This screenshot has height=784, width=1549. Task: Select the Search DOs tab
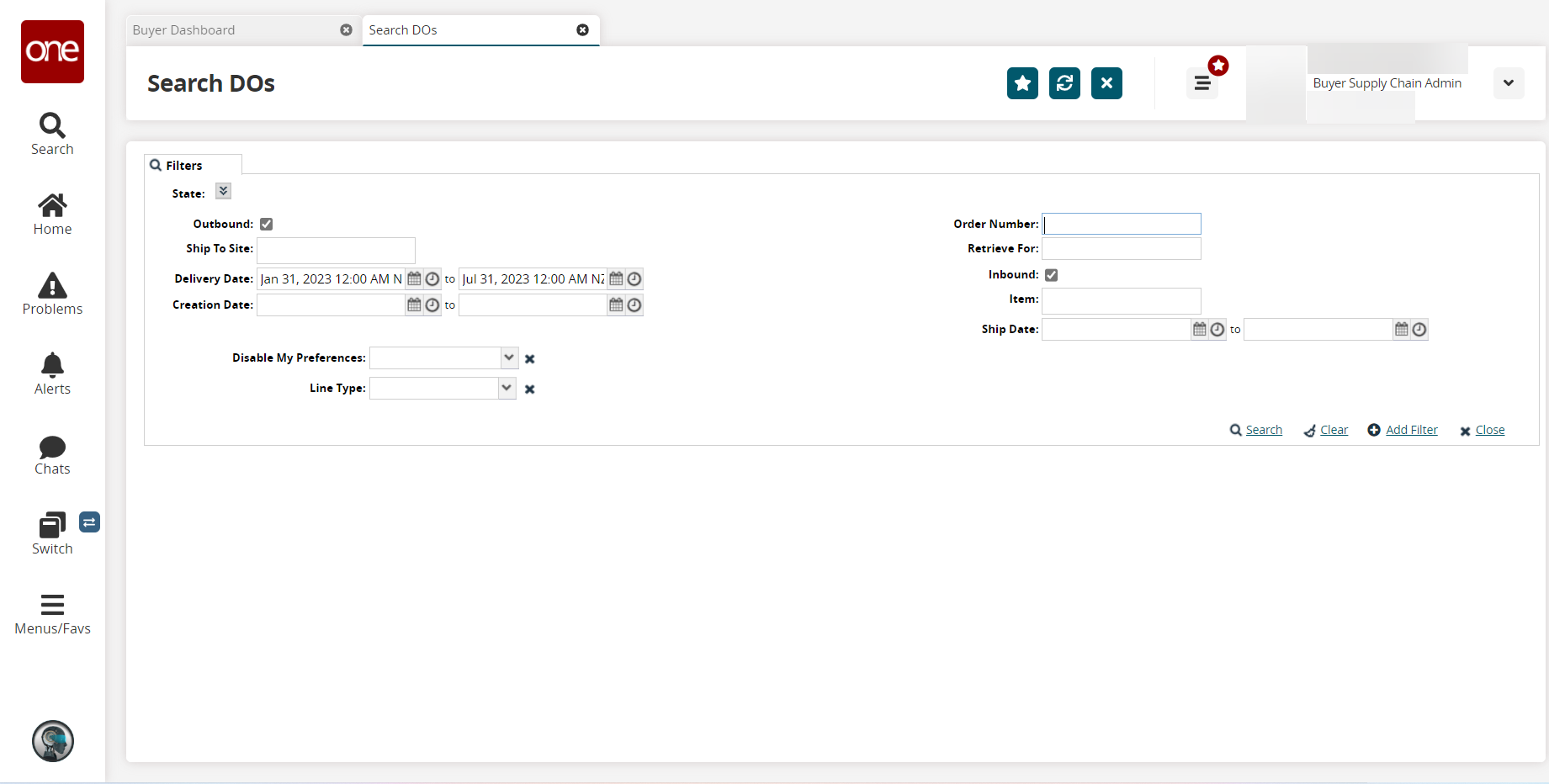[481, 30]
